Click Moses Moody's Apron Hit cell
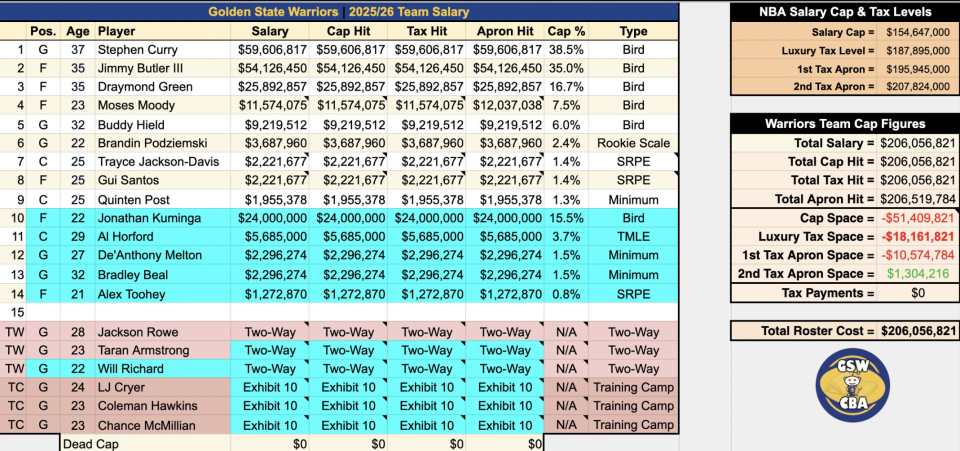The width and height of the screenshot is (960, 451). (x=504, y=106)
